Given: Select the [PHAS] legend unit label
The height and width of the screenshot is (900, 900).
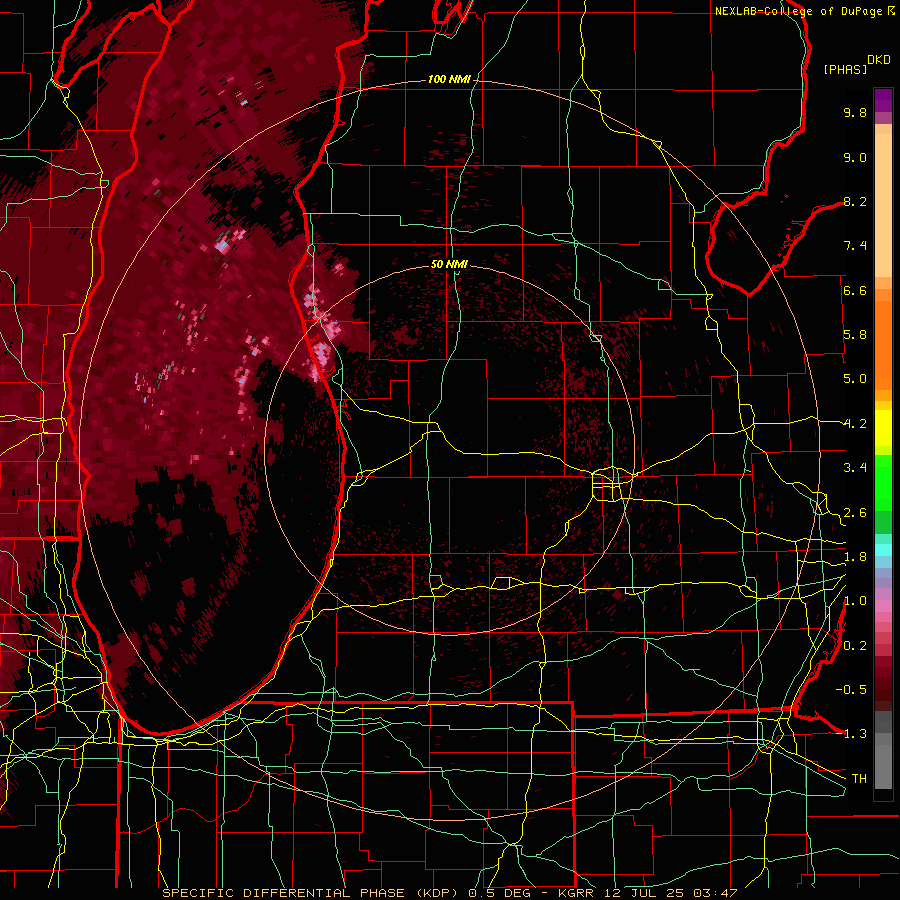Looking at the screenshot, I should coord(845,70).
